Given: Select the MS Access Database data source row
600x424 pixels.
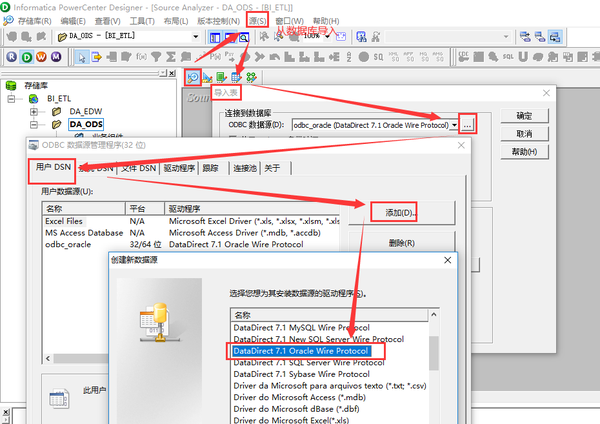Looking at the screenshot, I should pos(191,233).
